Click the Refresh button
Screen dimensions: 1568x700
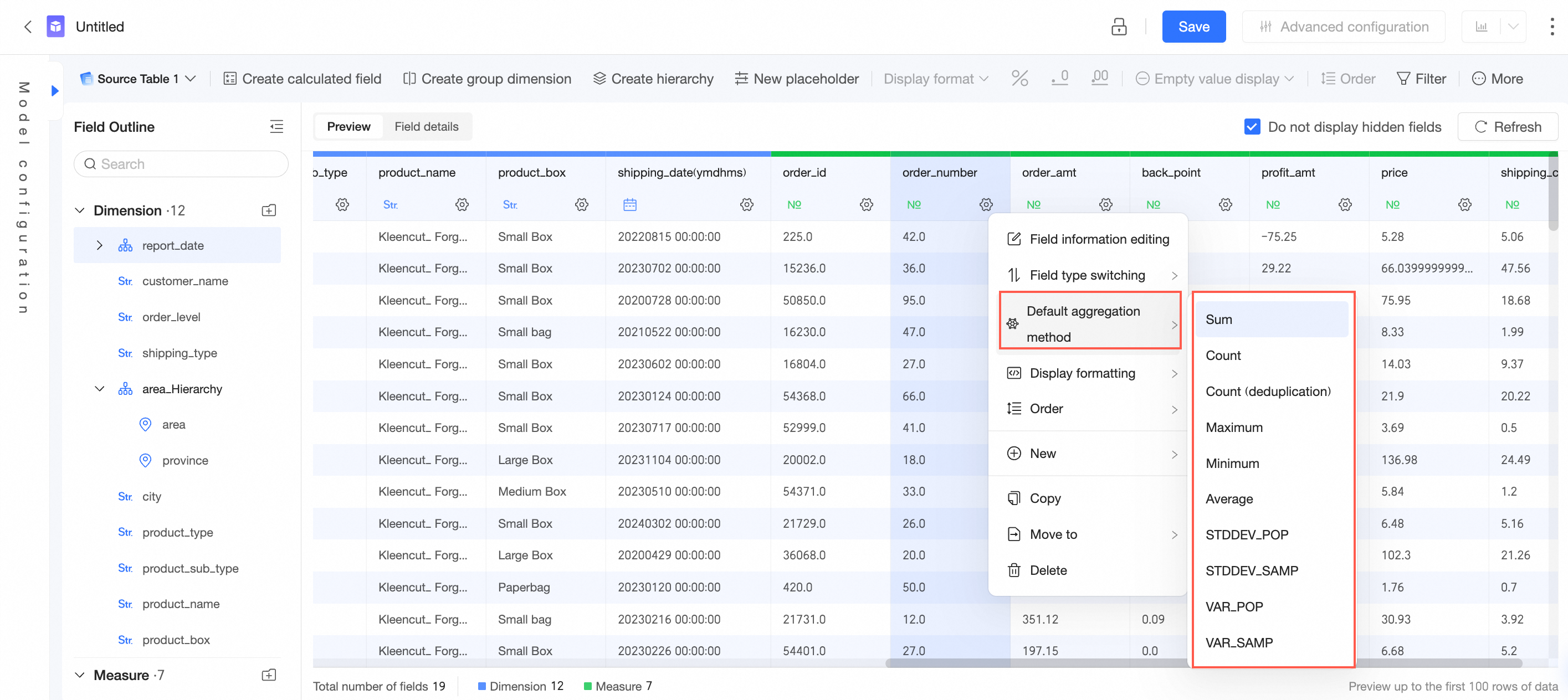[x=1507, y=126]
